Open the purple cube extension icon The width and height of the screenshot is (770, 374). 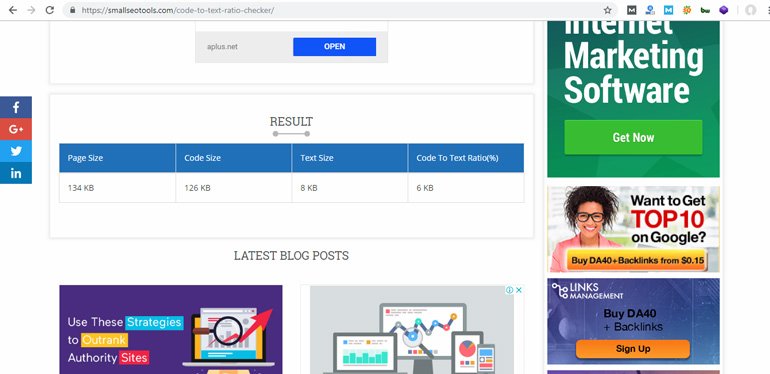coord(723,10)
